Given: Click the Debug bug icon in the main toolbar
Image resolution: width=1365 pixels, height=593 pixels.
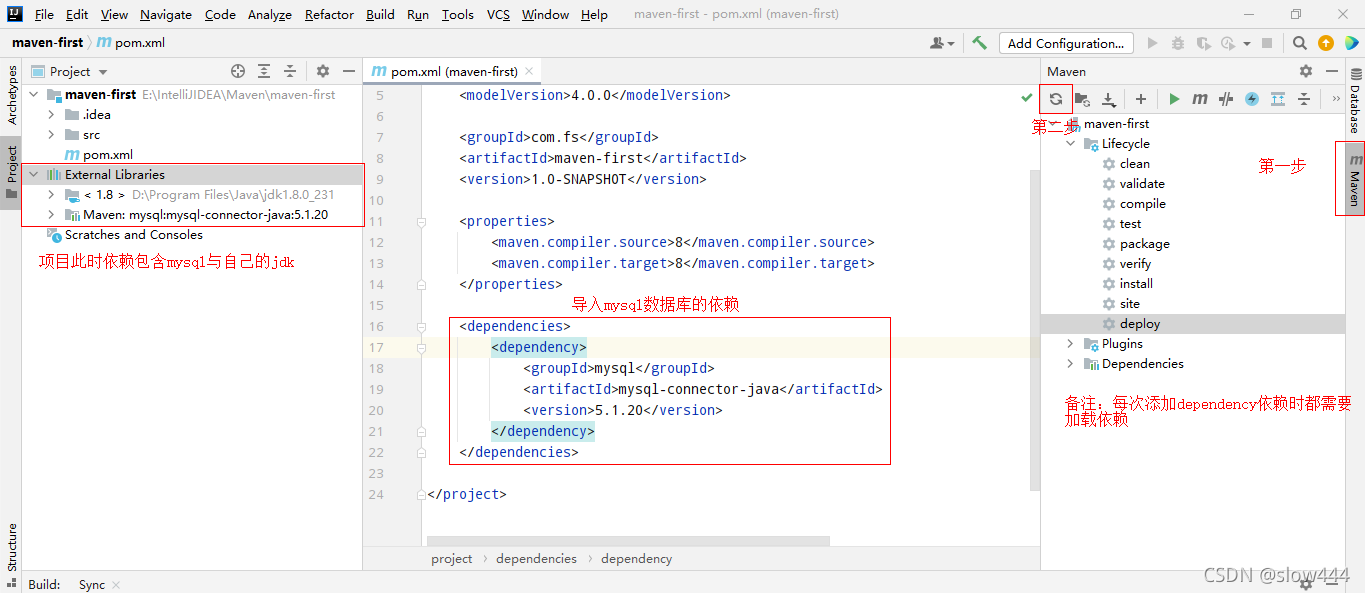Looking at the screenshot, I should click(1178, 43).
